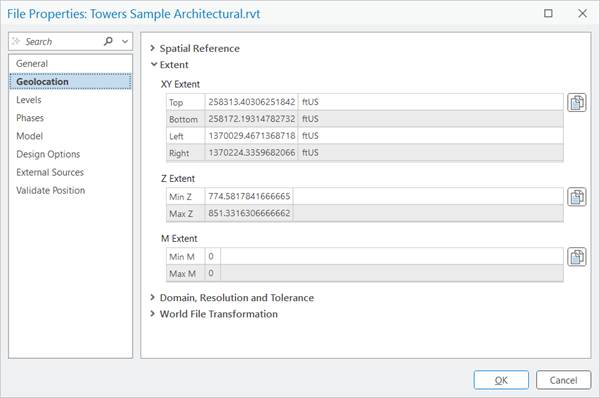Select the Right value 1370224.3359682066
600x398 pixels.
[x=251, y=152]
